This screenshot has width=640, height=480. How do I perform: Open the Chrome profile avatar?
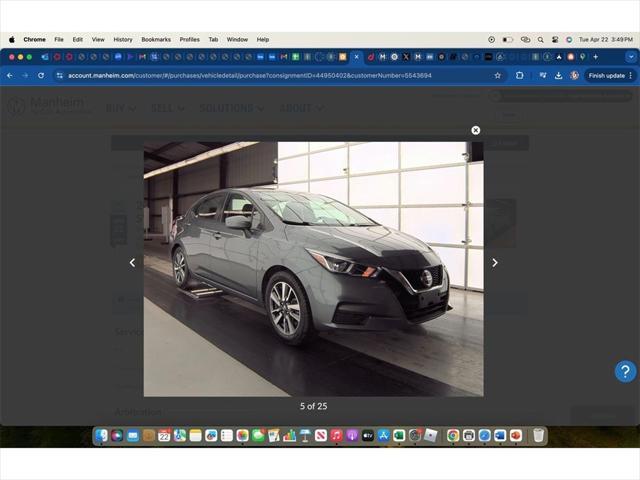[x=574, y=76]
